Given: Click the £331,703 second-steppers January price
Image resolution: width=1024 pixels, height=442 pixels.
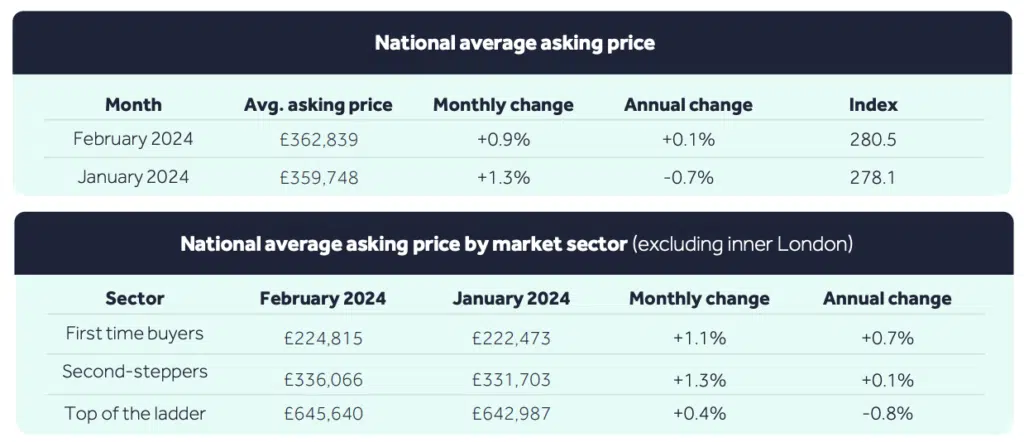Looking at the screenshot, I should pos(511,380).
